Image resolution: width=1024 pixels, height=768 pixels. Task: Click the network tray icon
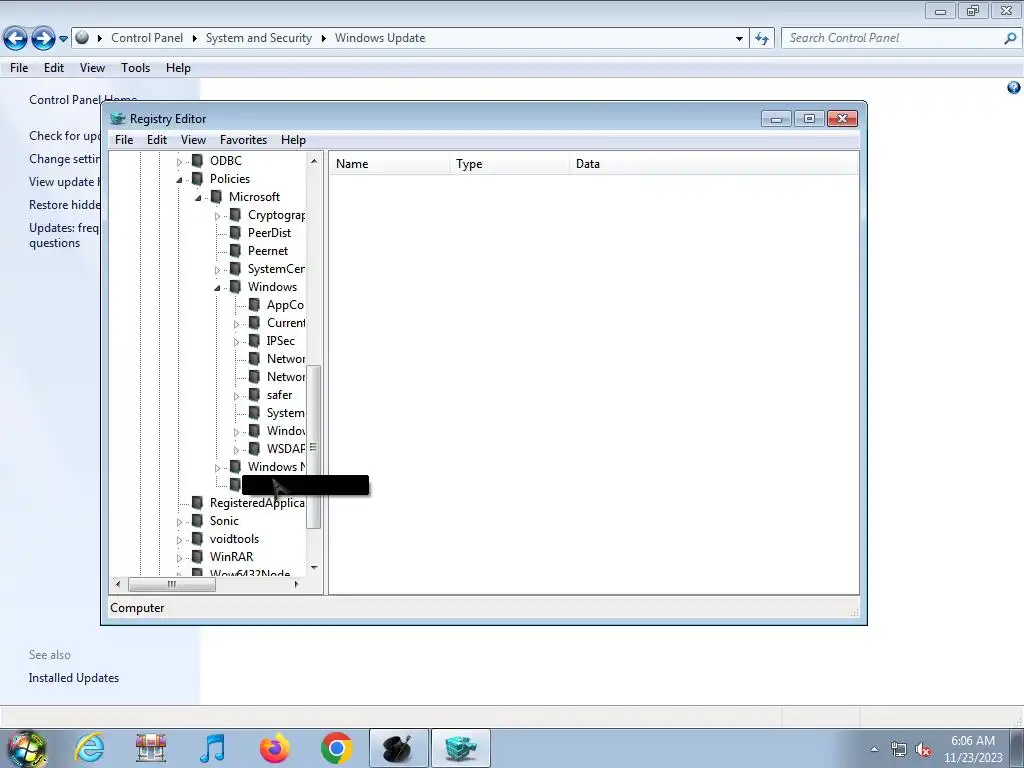pyautogui.click(x=899, y=750)
